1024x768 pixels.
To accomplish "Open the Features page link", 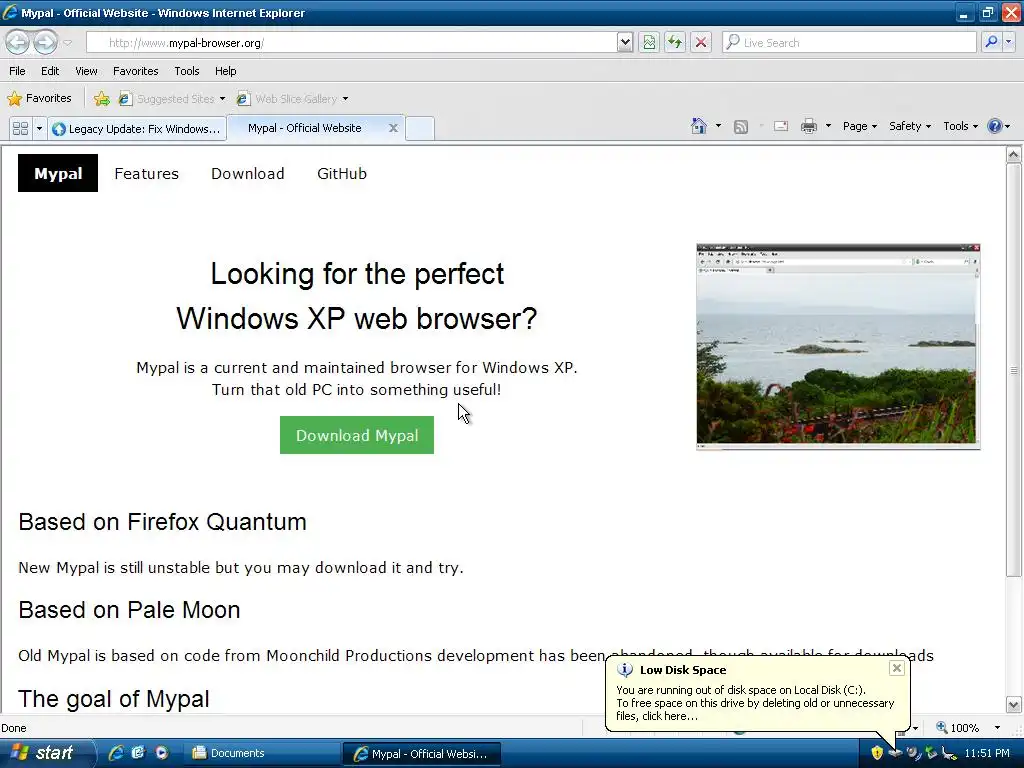I will point(146,174).
